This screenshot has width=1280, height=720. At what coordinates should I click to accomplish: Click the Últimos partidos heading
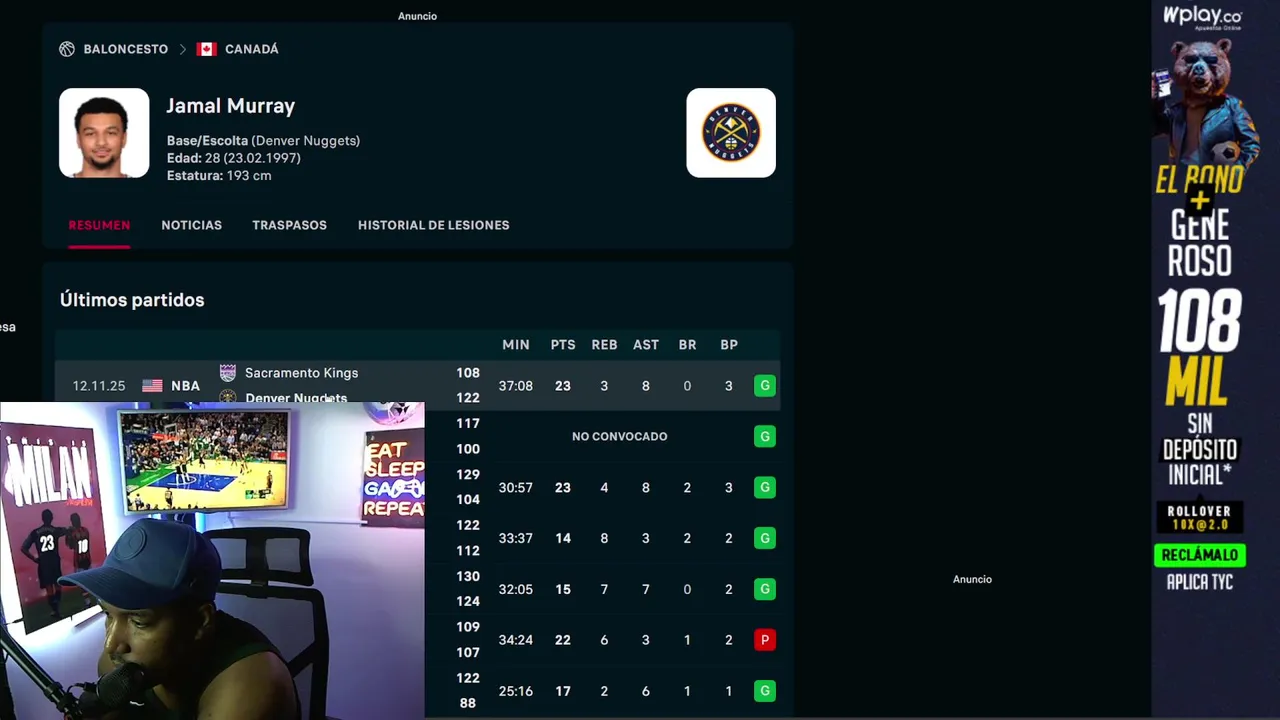pyautogui.click(x=132, y=300)
